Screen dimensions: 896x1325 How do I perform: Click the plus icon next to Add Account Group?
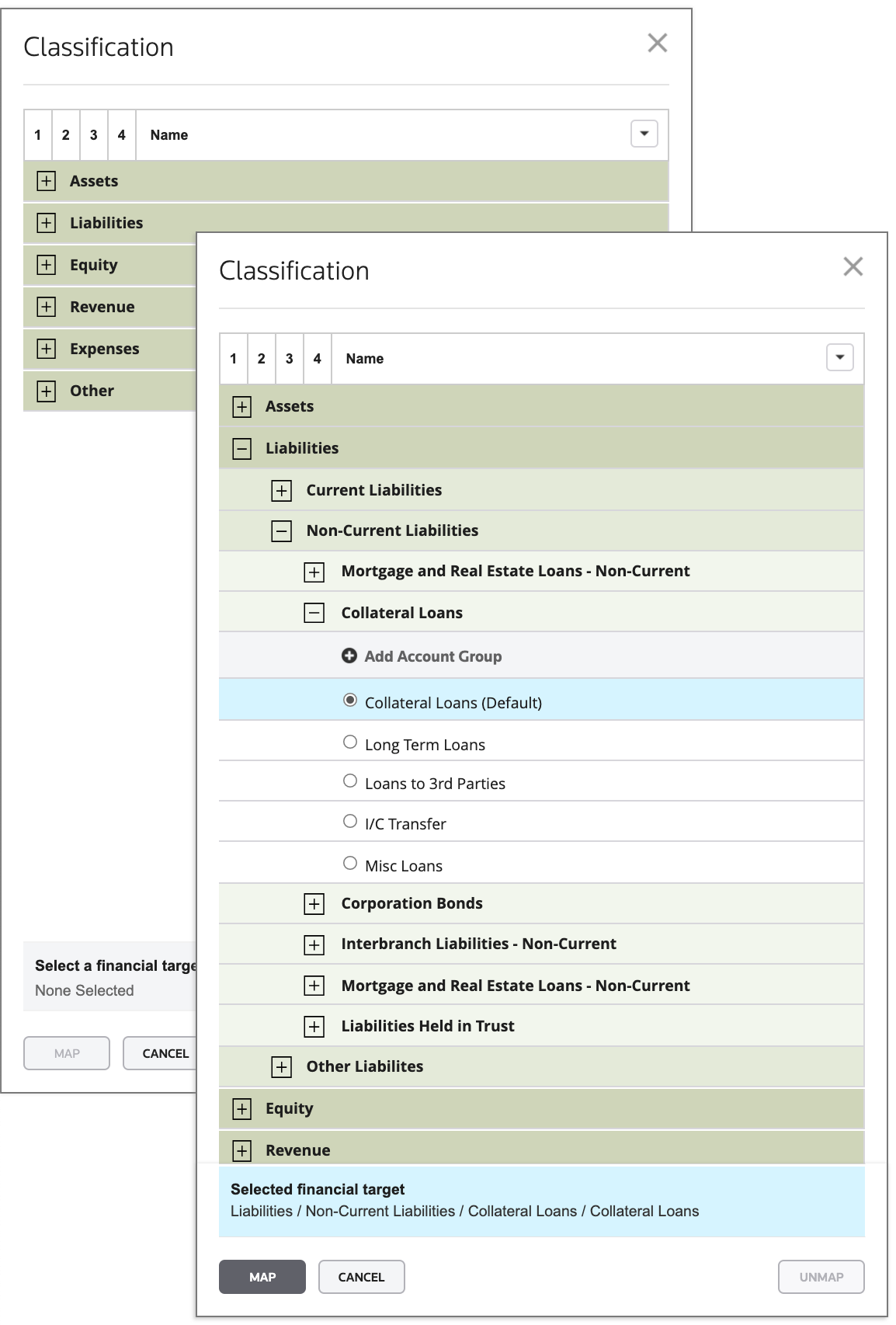(x=349, y=656)
